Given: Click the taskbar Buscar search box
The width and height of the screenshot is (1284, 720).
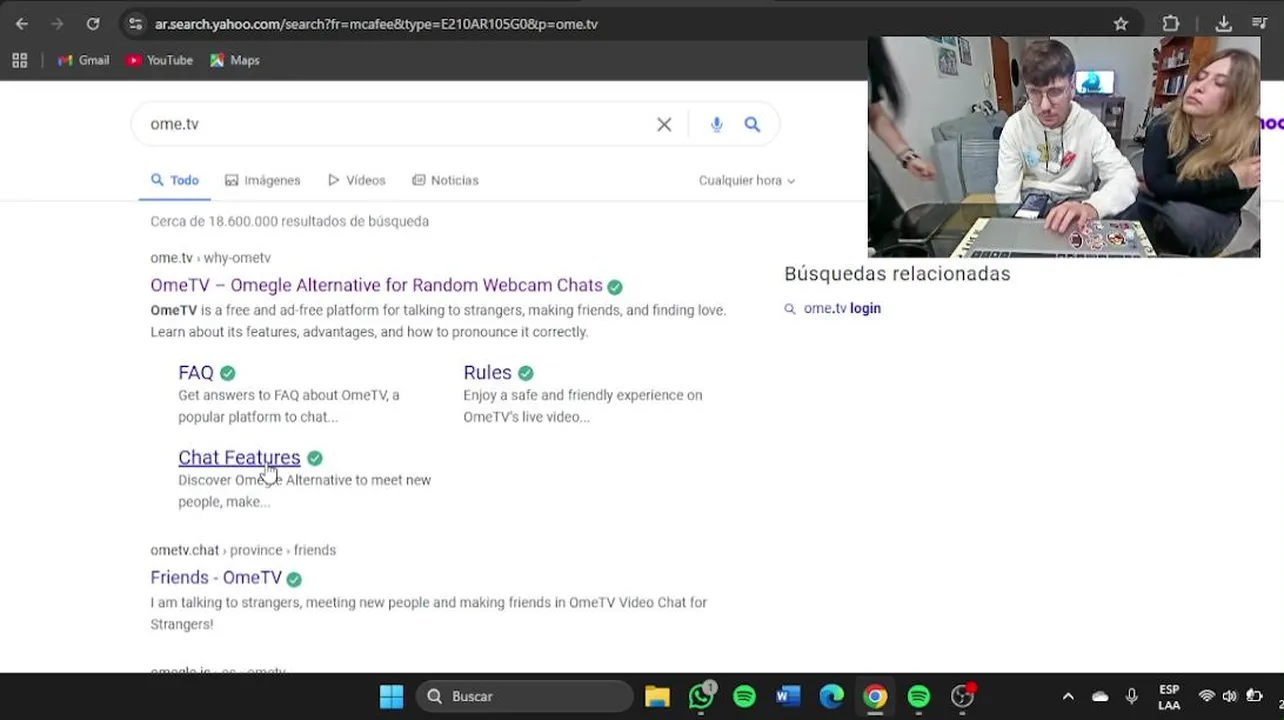Looking at the screenshot, I should tap(524, 696).
